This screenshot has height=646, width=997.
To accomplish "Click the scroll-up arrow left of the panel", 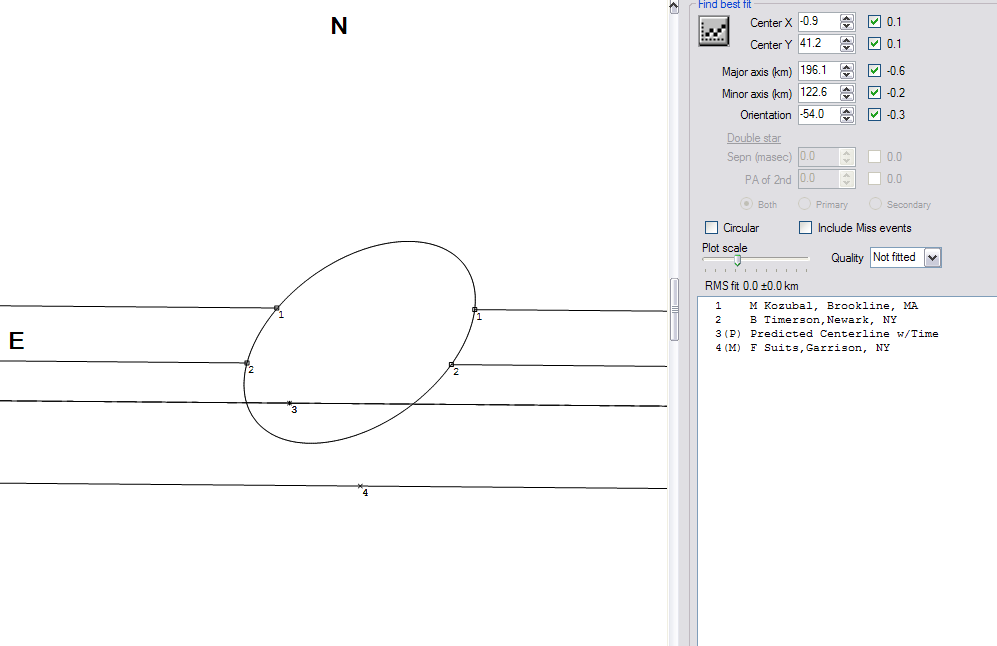I will (673, 8).
